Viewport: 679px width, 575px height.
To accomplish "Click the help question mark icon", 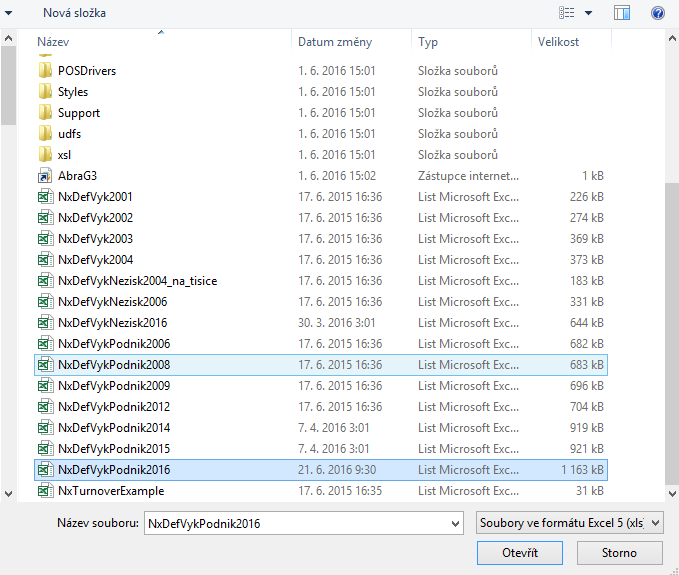I will pyautogui.click(x=658, y=13).
